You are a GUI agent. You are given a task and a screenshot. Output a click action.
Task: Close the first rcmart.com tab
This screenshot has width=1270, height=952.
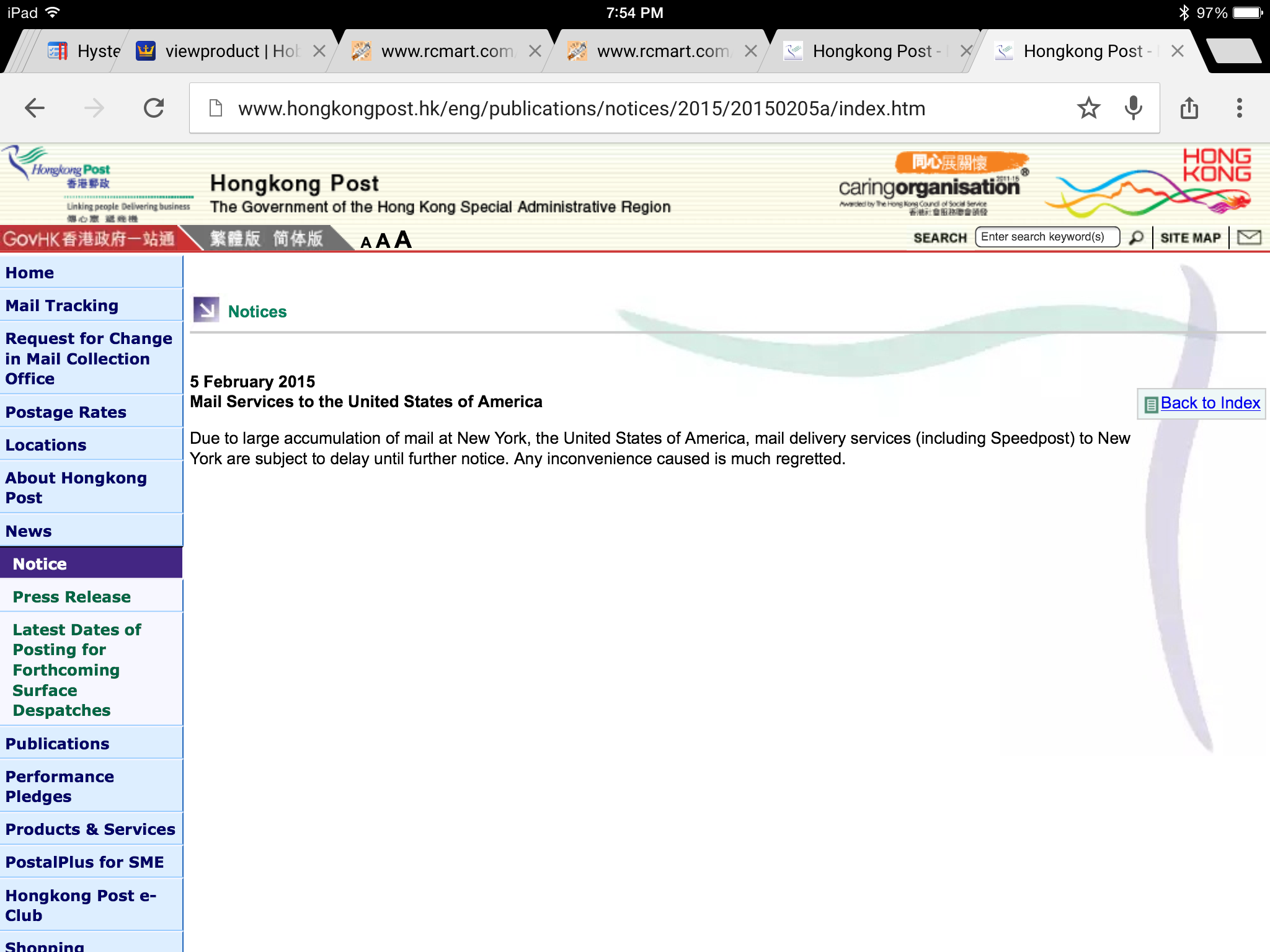coord(535,51)
